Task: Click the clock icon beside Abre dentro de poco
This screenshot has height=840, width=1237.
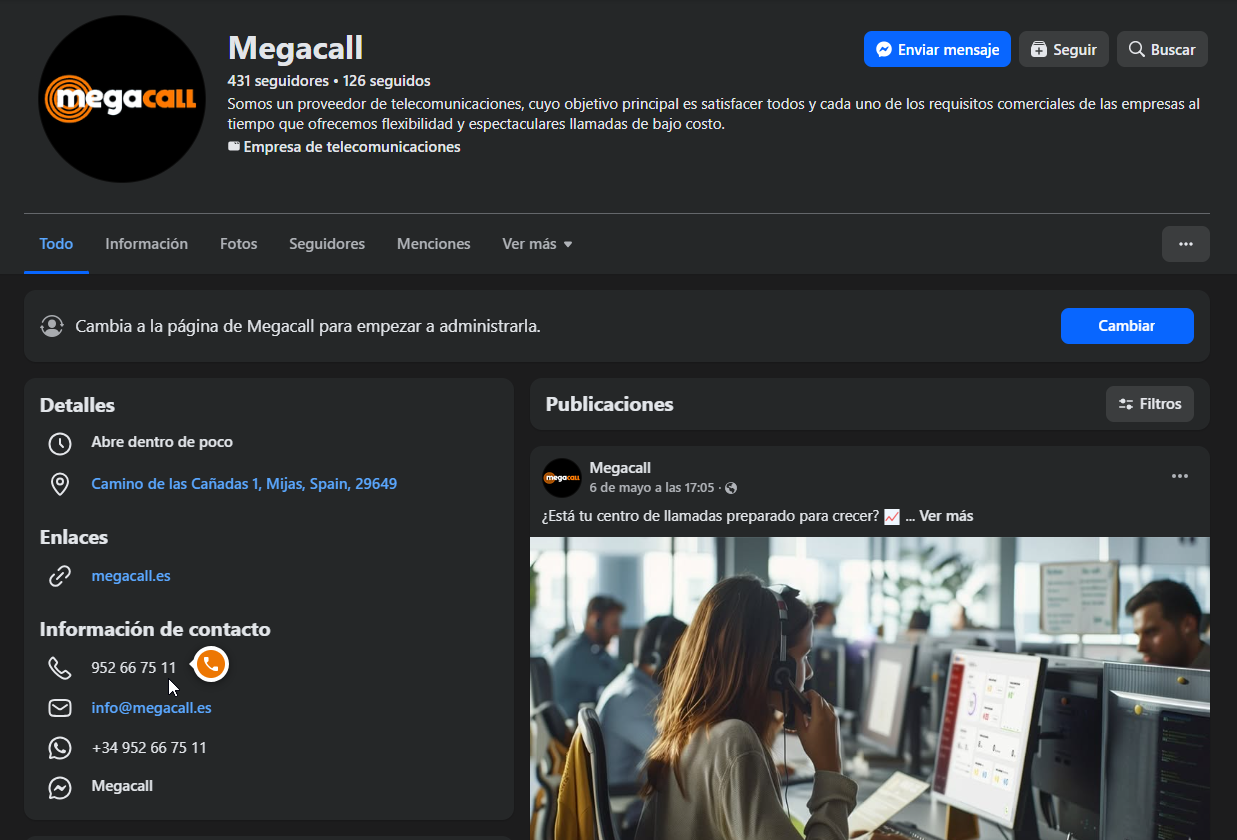Action: (60, 443)
